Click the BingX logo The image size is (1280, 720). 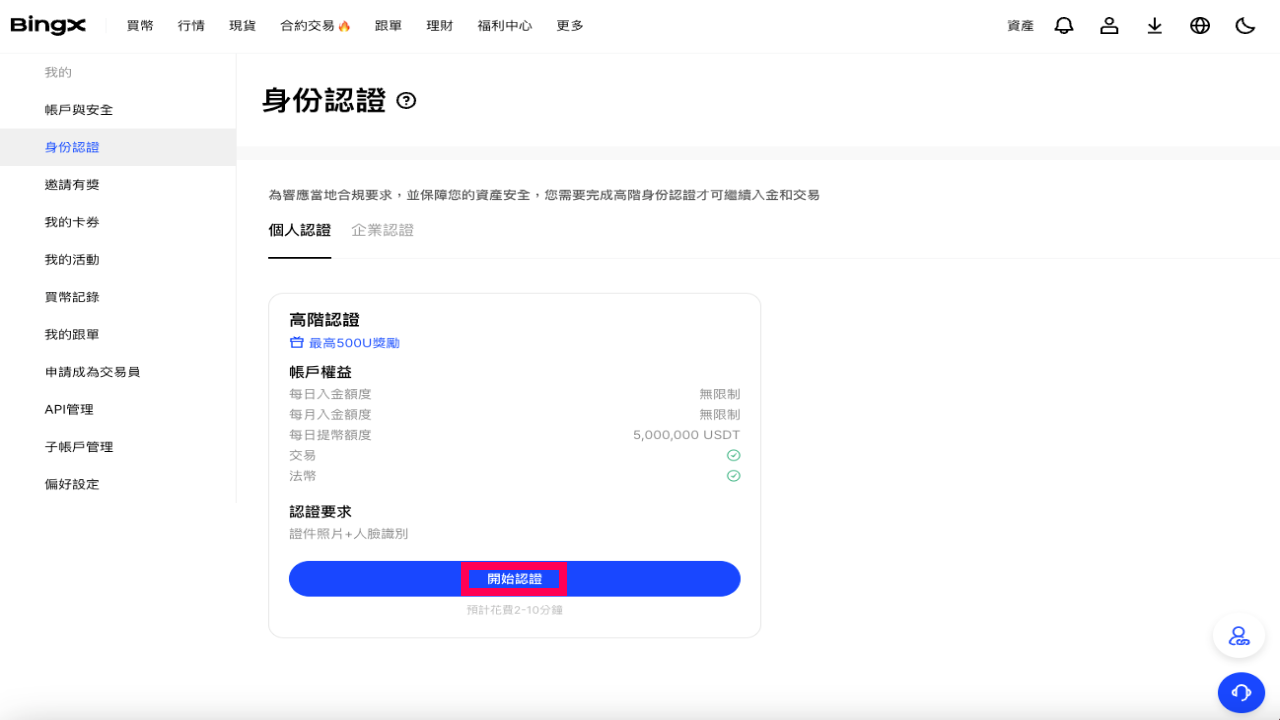pos(47,25)
